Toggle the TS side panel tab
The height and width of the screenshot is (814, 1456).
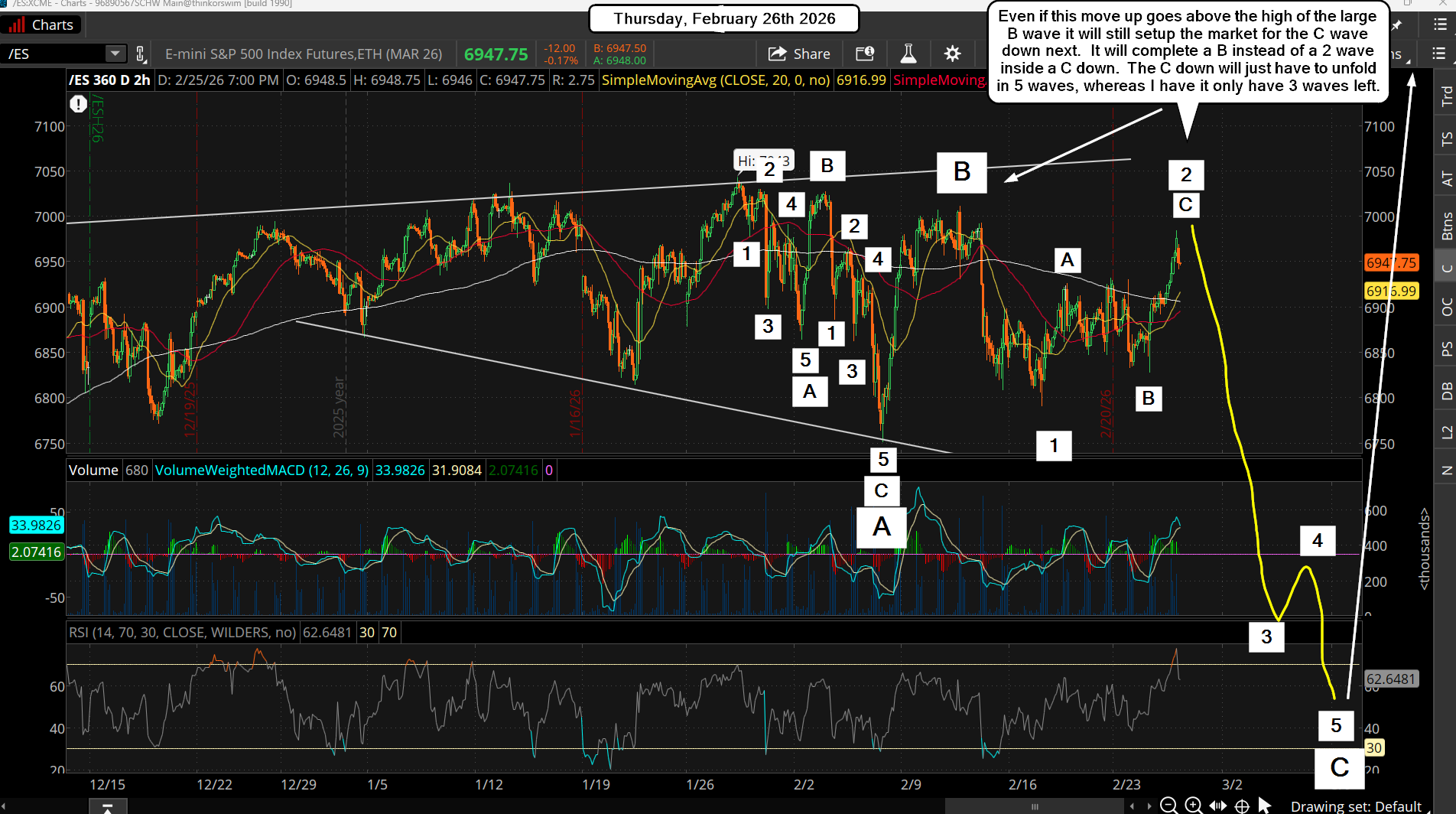tap(1446, 138)
